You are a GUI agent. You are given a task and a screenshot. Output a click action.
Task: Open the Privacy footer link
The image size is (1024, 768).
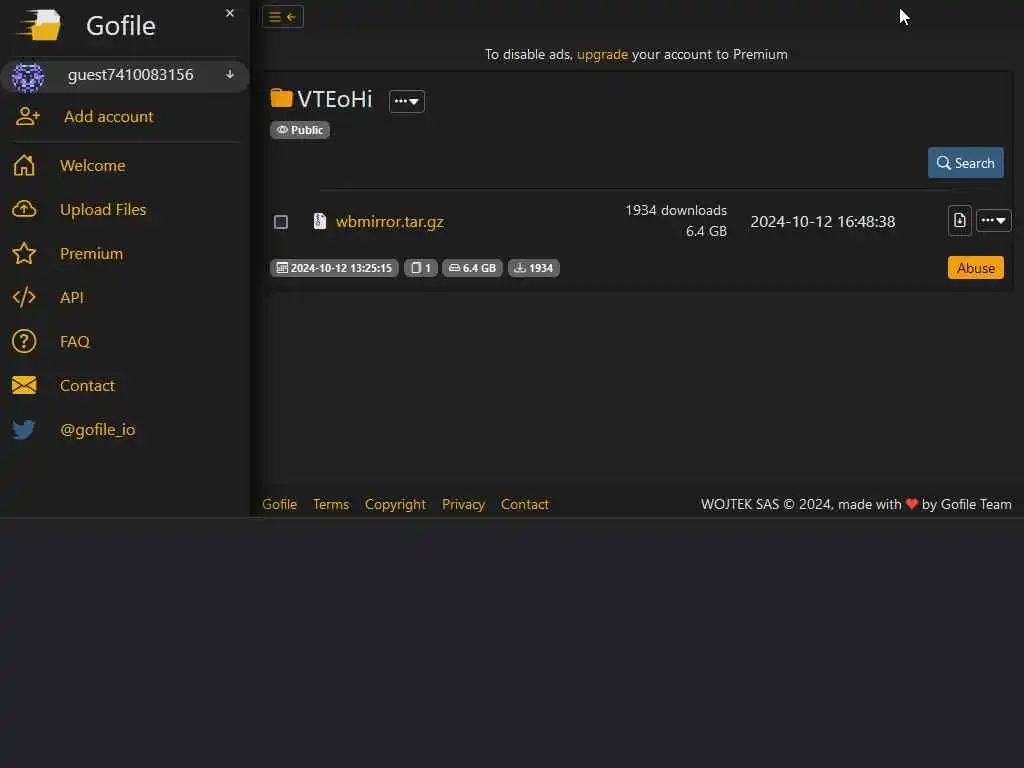[464, 504]
